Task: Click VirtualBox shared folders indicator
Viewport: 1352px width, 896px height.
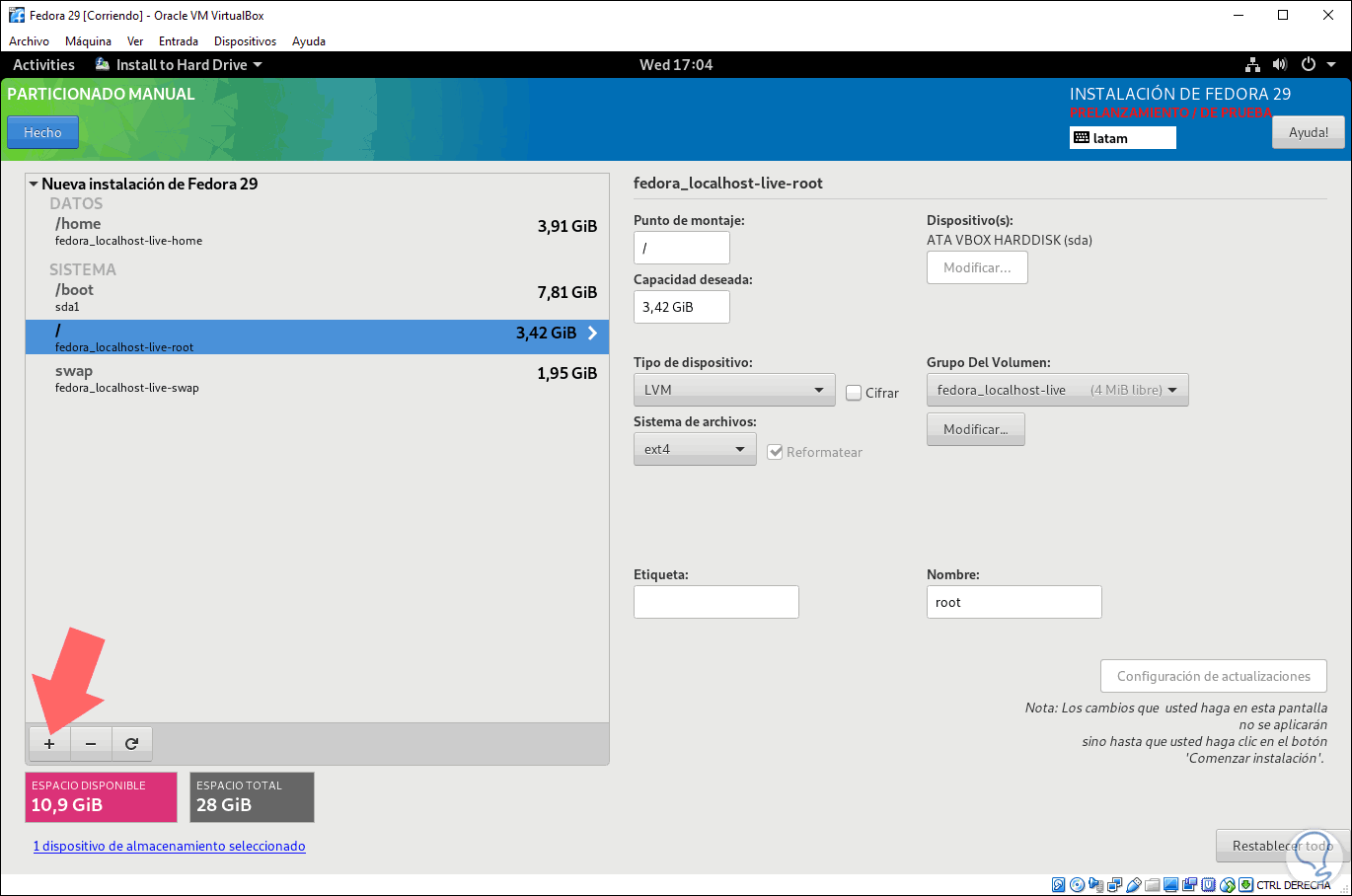Action: [x=1152, y=885]
